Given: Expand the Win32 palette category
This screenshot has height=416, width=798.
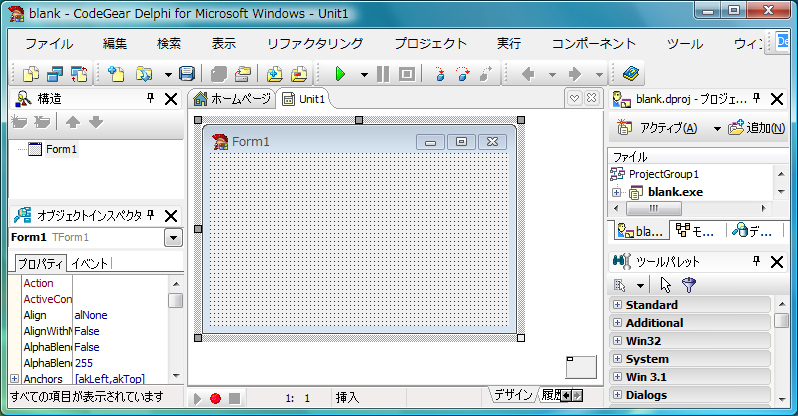Looking at the screenshot, I should pos(617,340).
